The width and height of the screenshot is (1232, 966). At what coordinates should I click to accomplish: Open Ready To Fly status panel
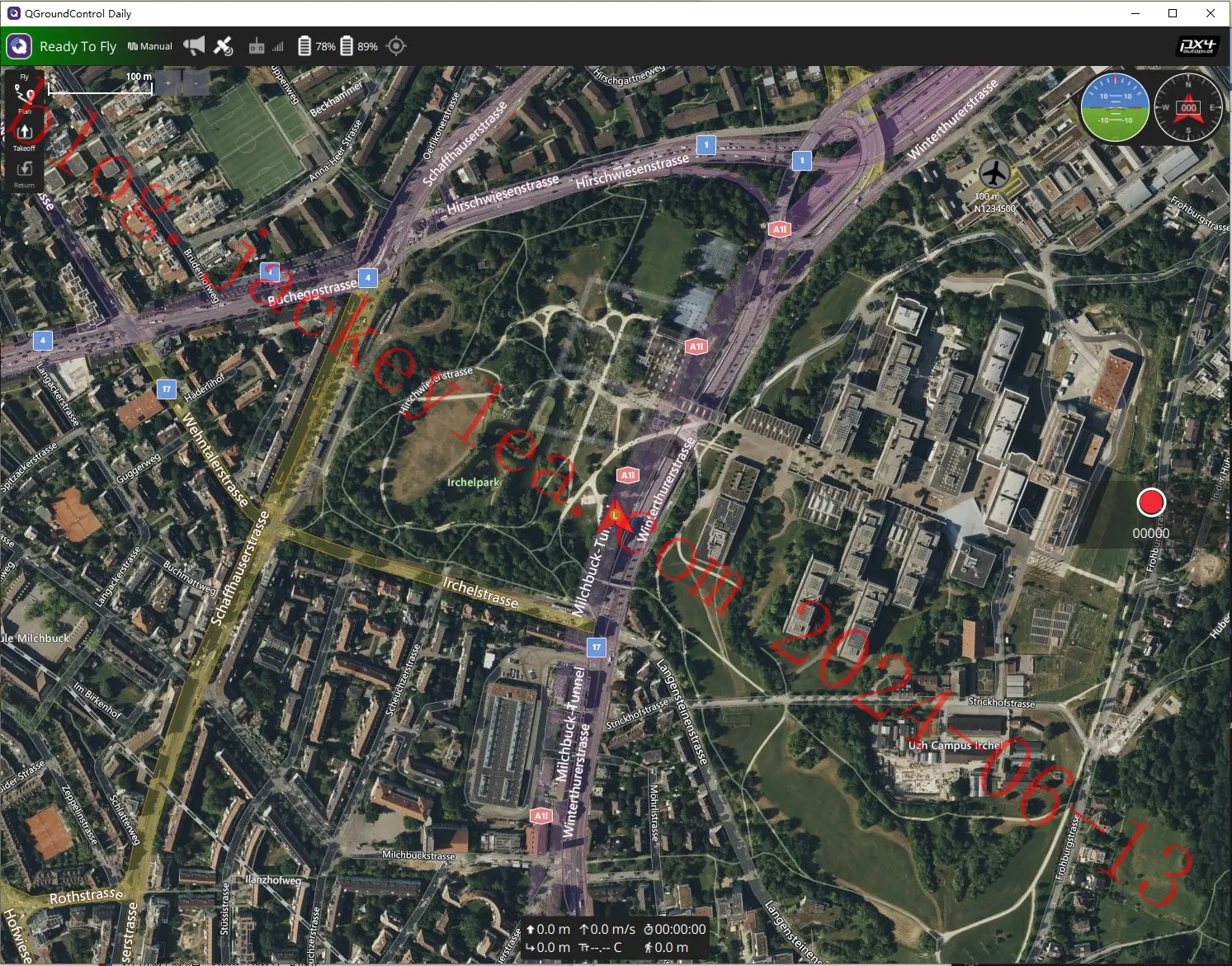pos(78,46)
